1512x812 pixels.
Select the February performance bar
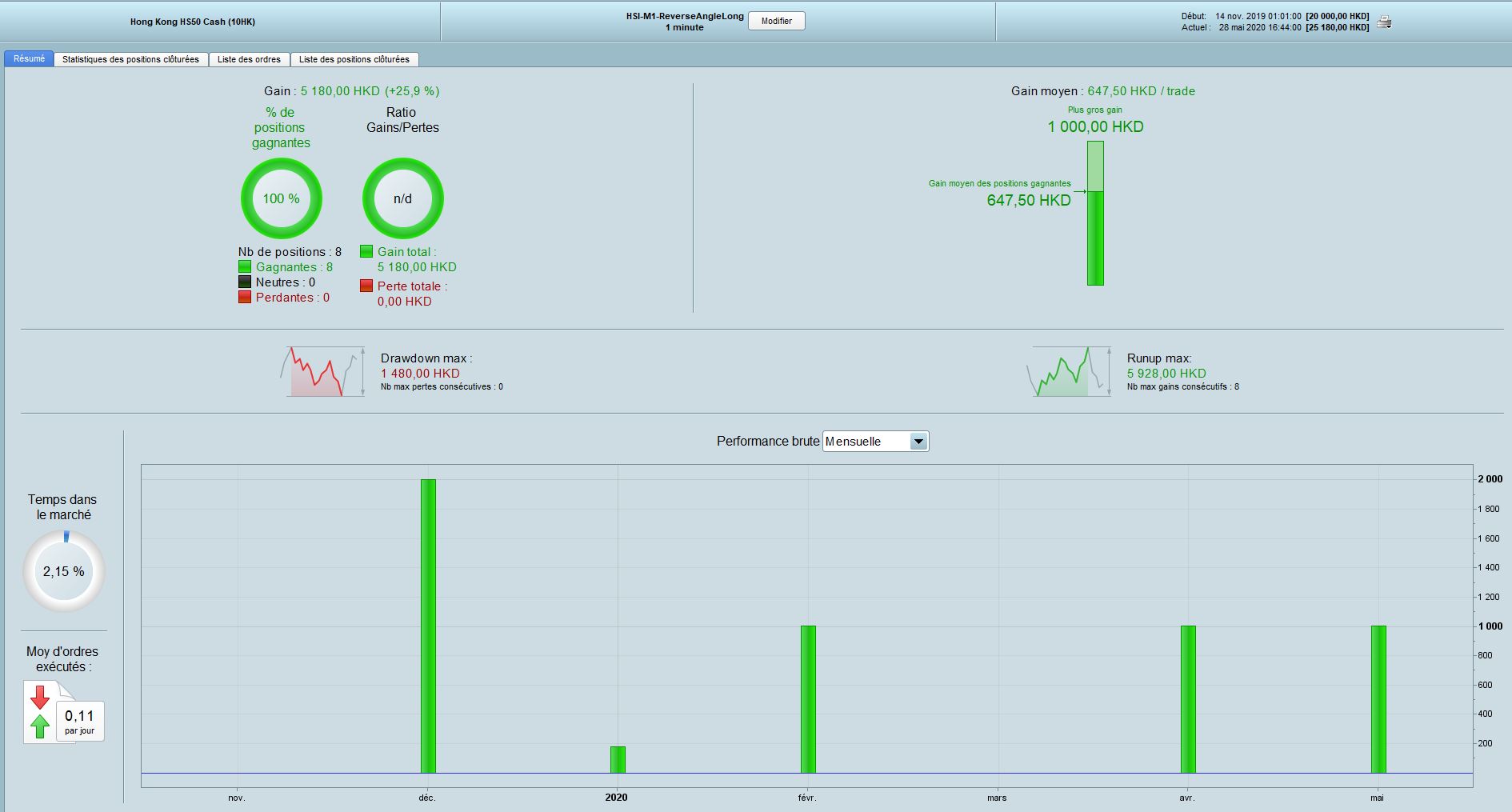pos(808,700)
